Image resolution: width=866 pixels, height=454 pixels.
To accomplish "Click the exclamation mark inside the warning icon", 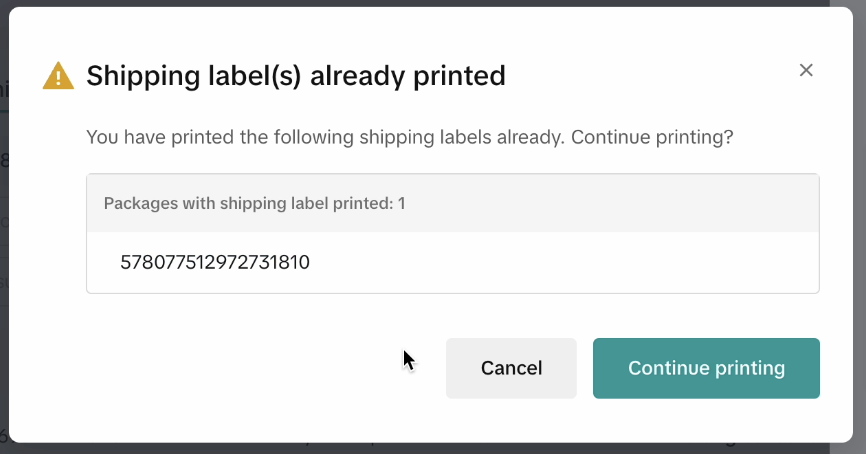I will tap(58, 77).
